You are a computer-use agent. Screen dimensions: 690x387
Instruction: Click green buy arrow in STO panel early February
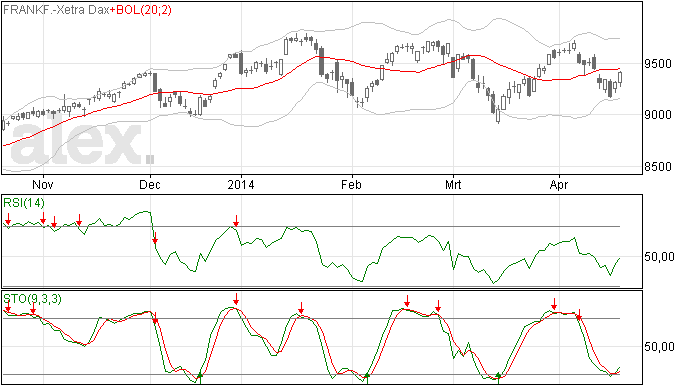point(367,377)
